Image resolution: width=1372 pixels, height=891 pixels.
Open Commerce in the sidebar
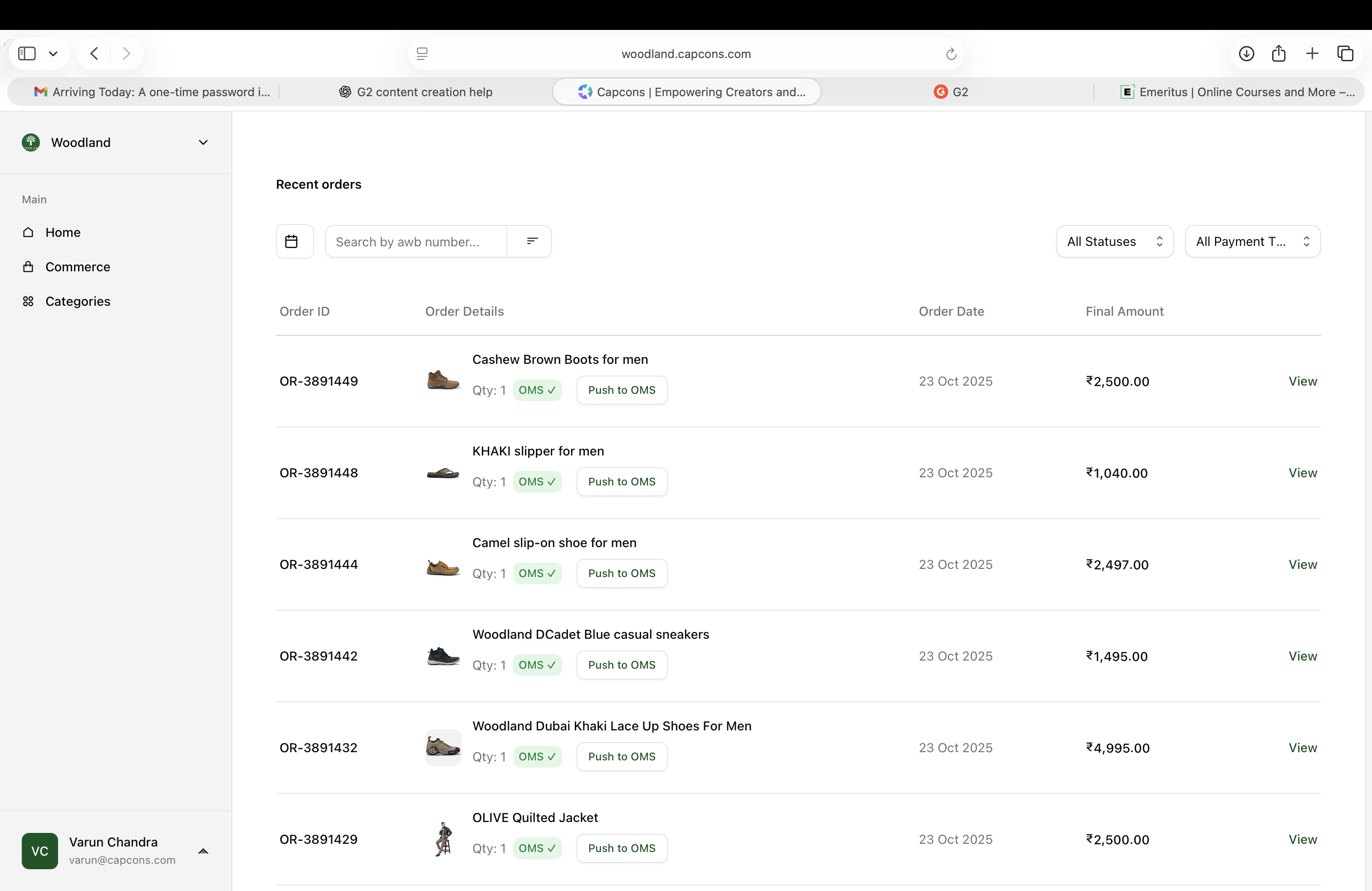77,267
